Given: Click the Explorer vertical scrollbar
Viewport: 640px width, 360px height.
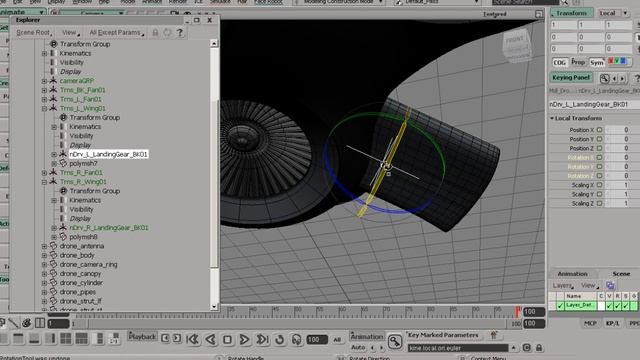Looking at the screenshot, I should (214, 175).
